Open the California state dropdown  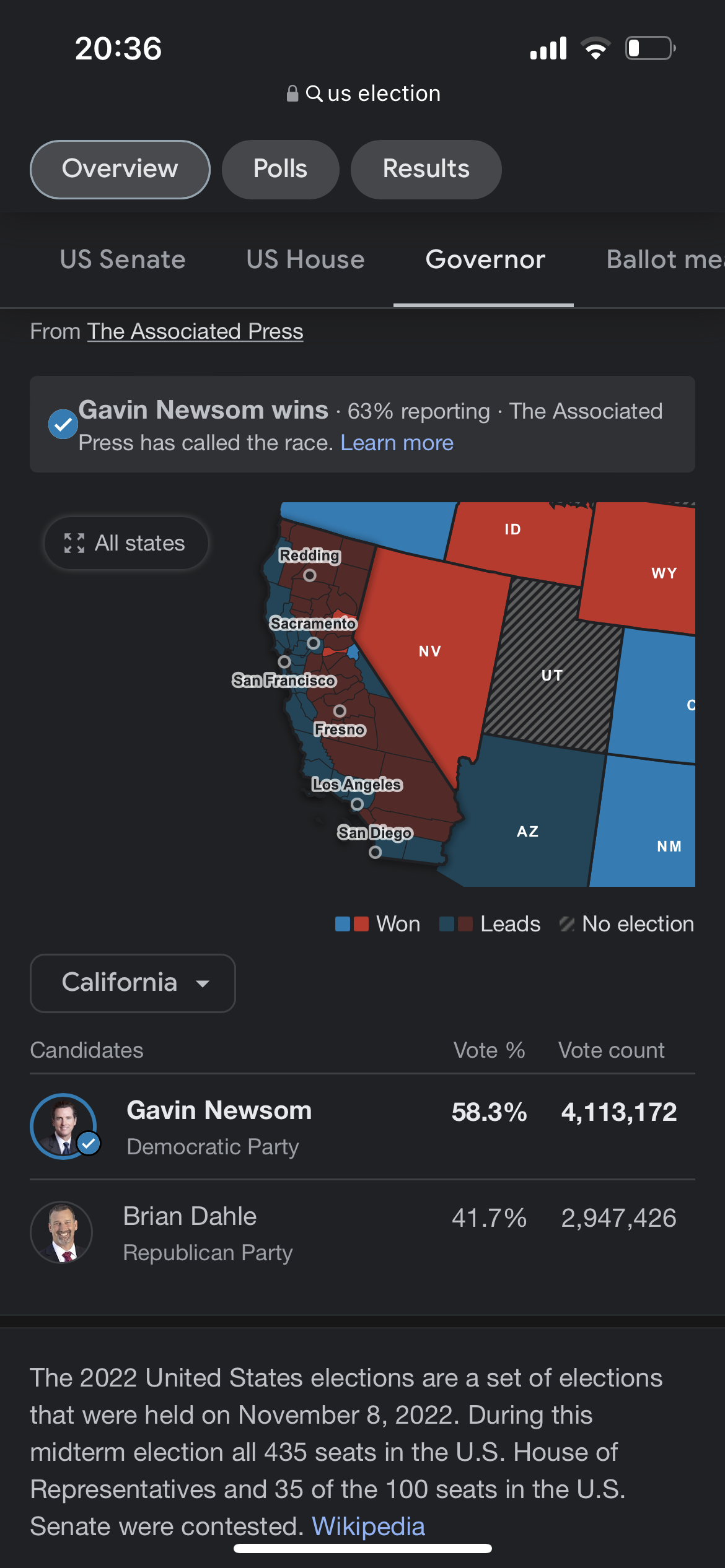(133, 983)
